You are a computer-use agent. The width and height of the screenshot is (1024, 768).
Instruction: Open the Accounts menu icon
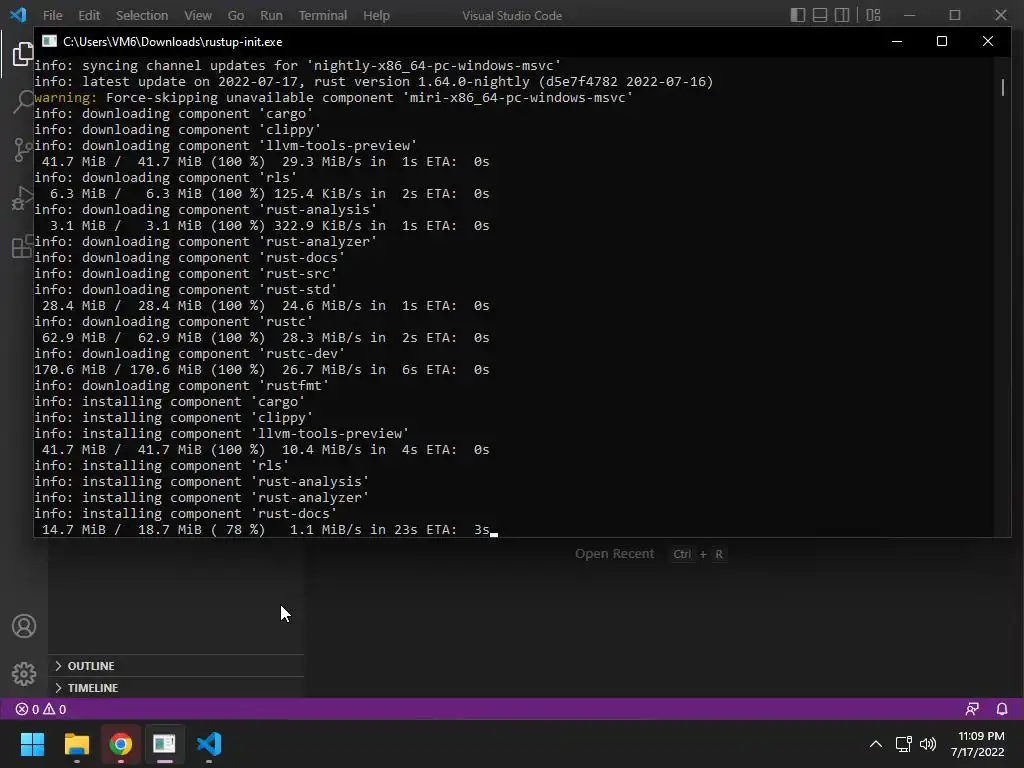[24, 626]
